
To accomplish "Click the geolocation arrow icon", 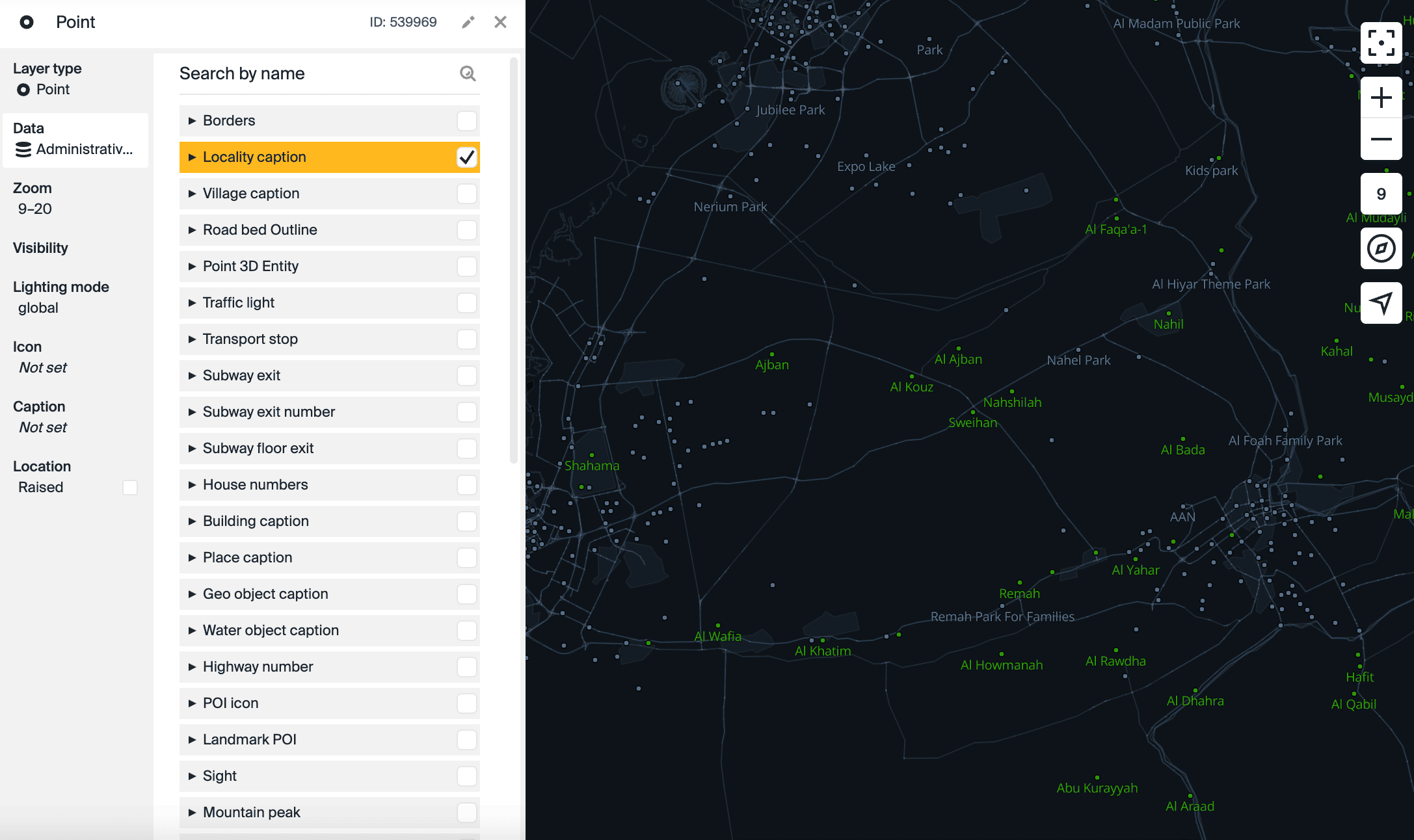I will (x=1381, y=302).
